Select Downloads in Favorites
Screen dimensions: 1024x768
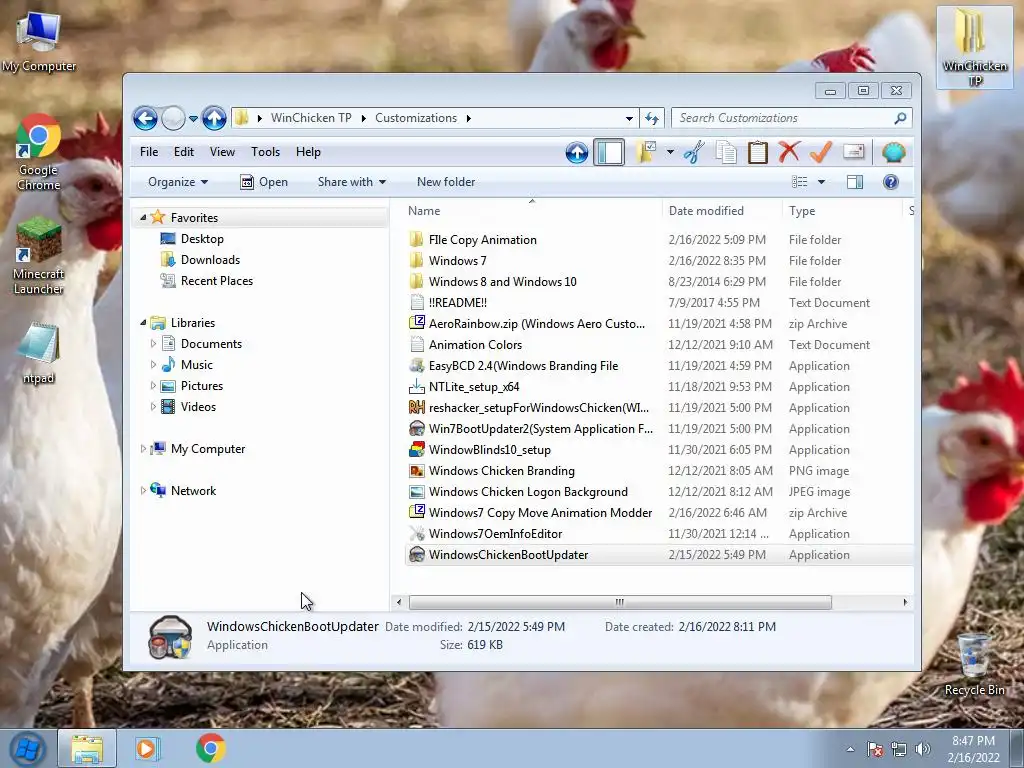coord(210,260)
